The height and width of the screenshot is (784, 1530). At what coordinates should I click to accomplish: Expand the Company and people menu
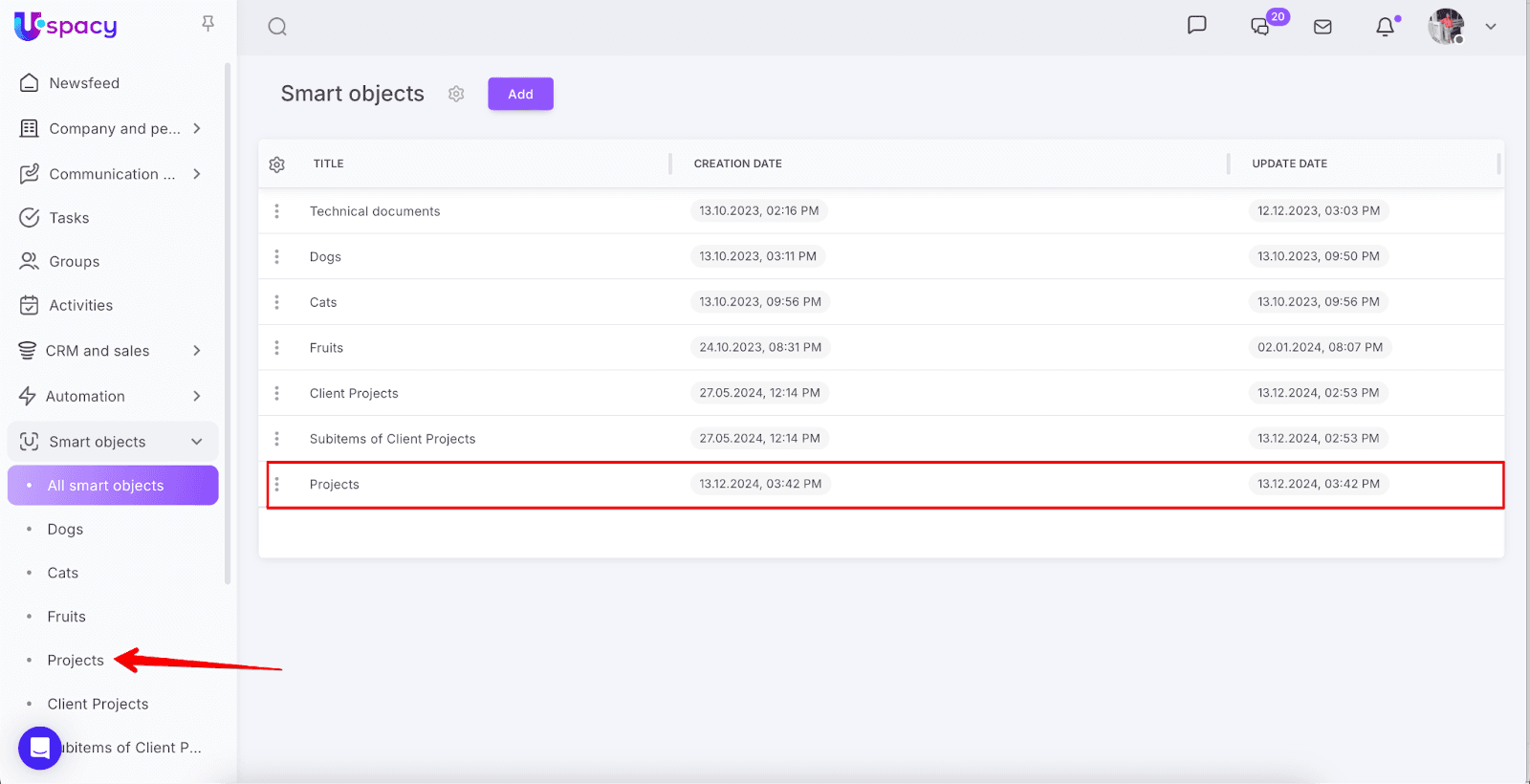click(x=196, y=128)
